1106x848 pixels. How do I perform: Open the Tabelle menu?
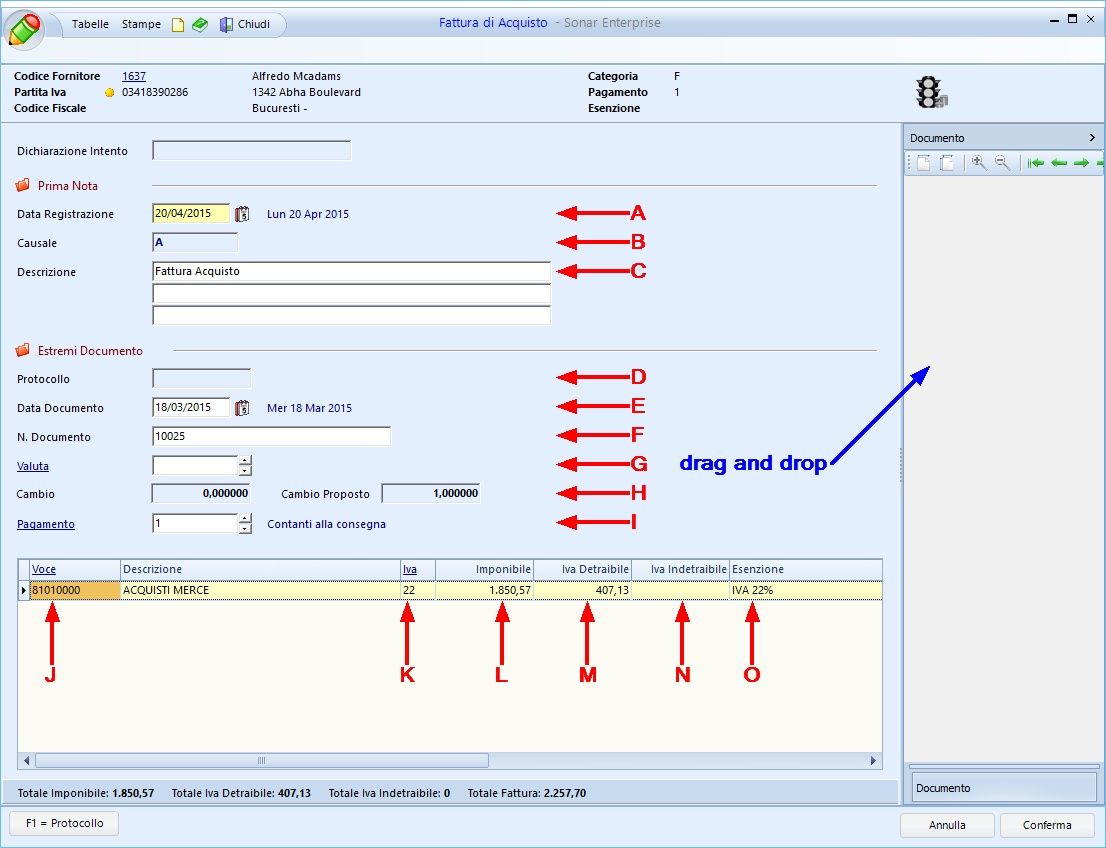point(91,24)
